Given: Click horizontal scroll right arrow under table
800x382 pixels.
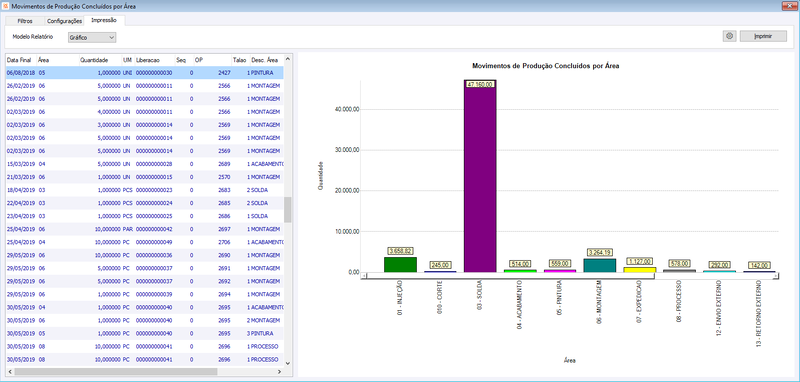Looking at the screenshot, I should pyautogui.click(x=279, y=372).
